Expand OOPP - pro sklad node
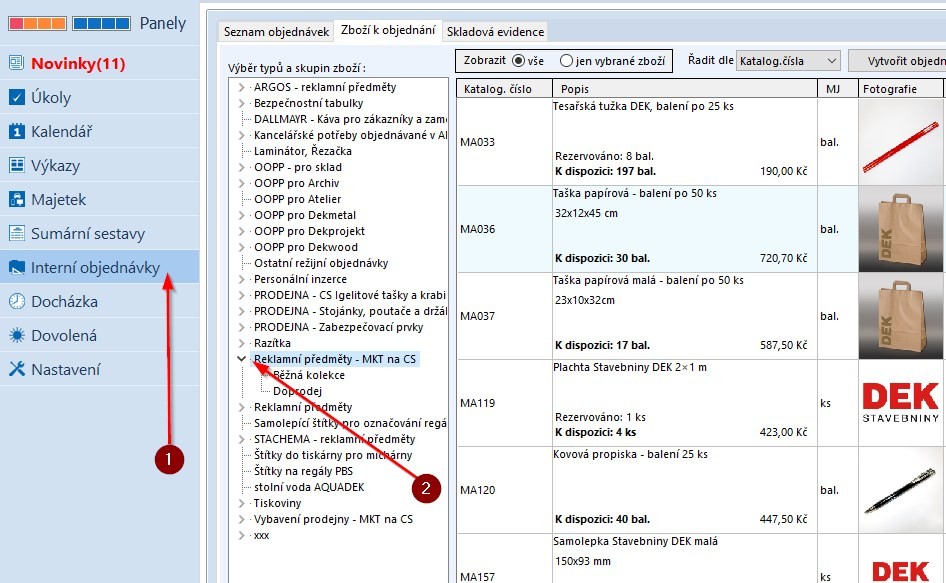 [241, 167]
